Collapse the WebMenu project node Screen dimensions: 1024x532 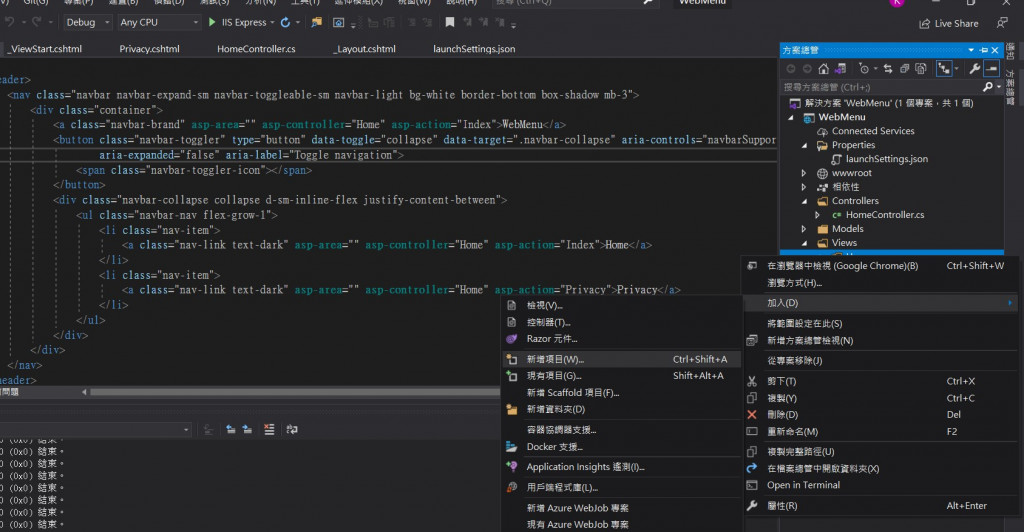[x=791, y=117]
